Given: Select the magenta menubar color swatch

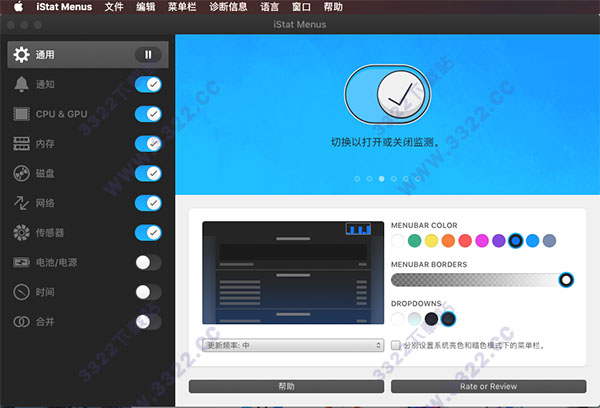Looking at the screenshot, I should pos(482,241).
